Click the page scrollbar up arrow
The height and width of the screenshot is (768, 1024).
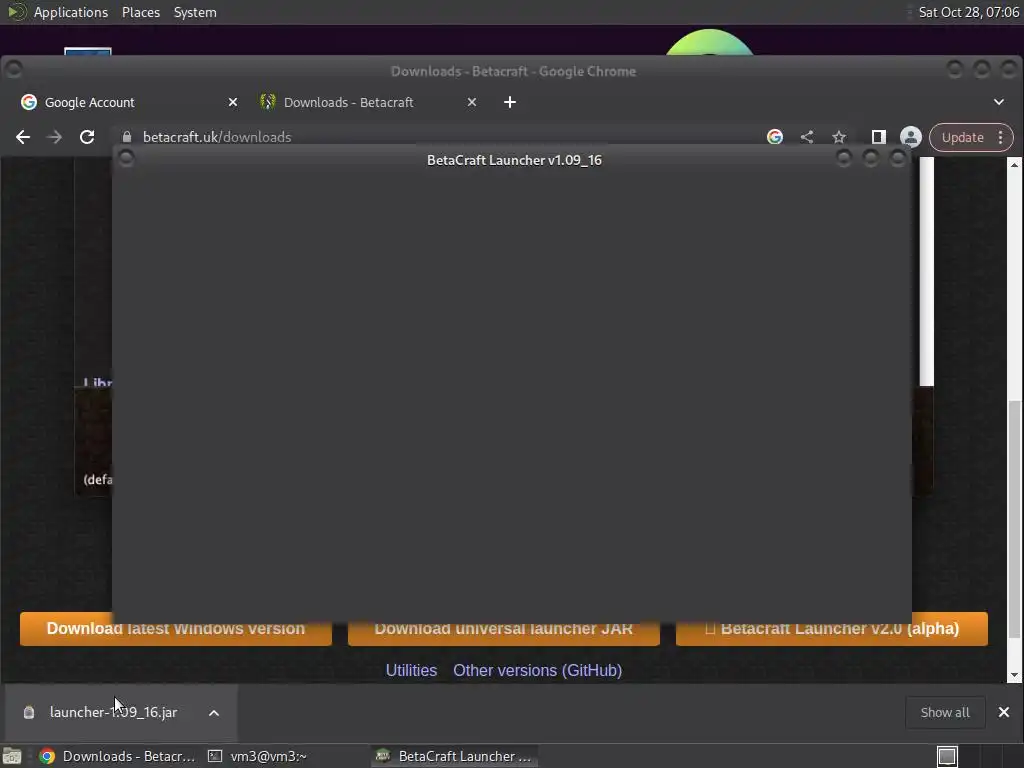click(x=1014, y=165)
